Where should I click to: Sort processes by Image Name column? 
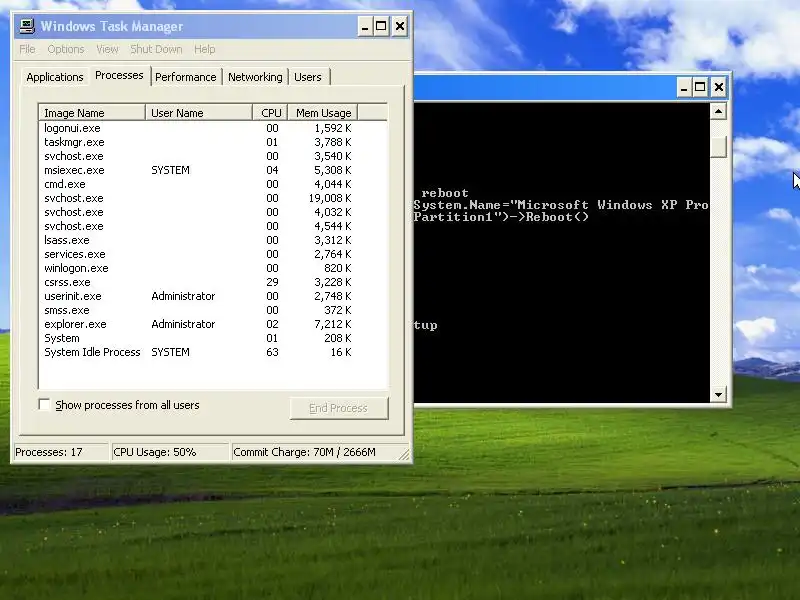pos(92,113)
